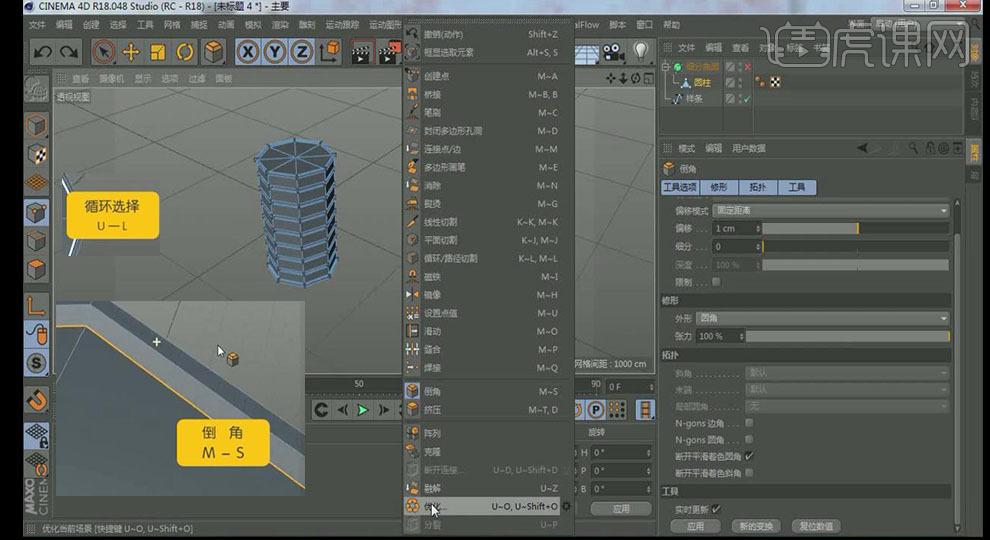
Task: Choose 倒角 (M~S) bevel menu entry
Action: coord(488,391)
